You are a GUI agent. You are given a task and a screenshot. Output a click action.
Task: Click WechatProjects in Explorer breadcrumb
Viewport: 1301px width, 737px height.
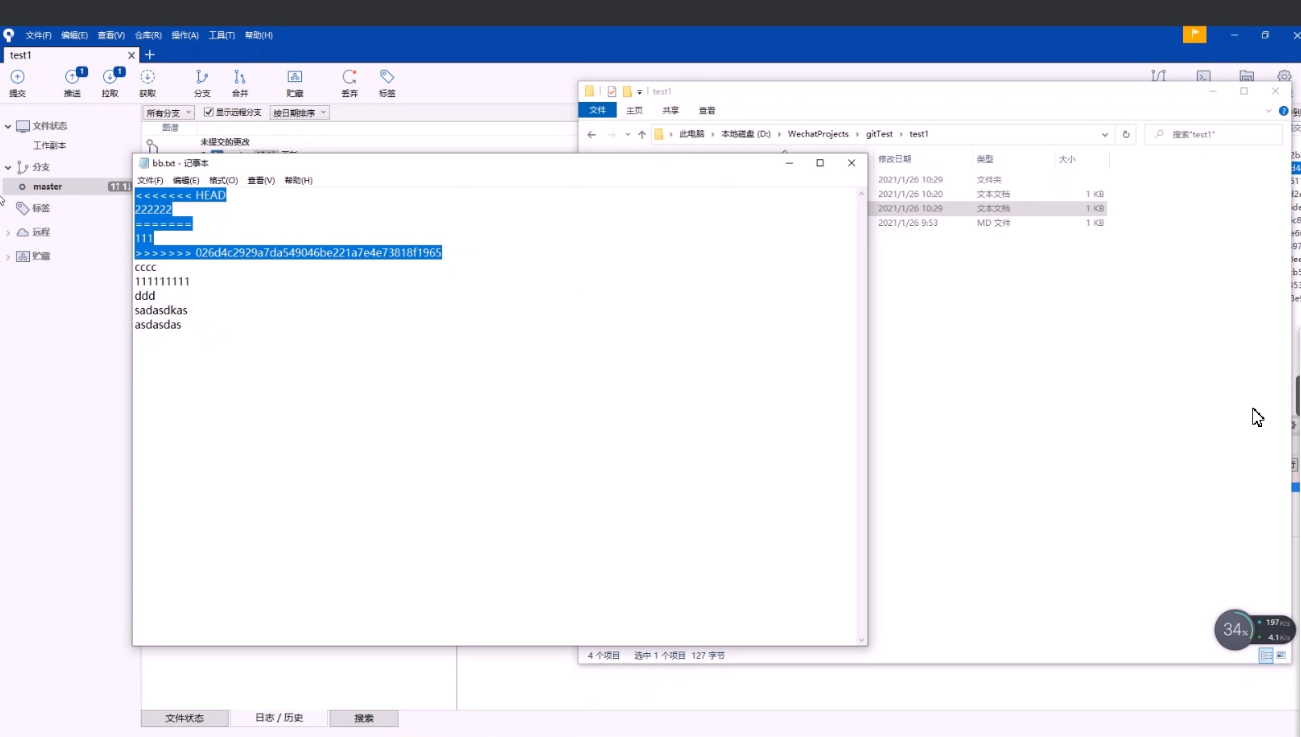pos(818,134)
